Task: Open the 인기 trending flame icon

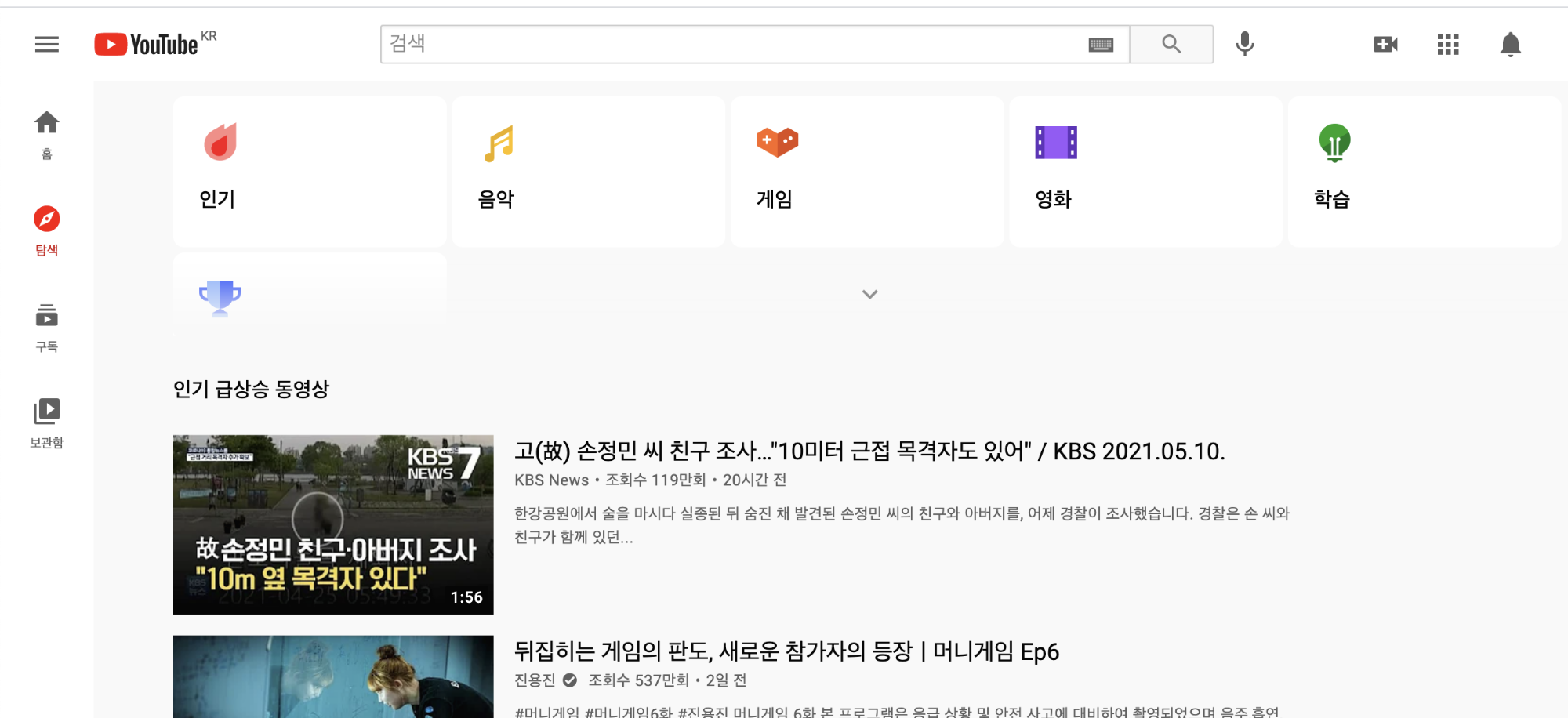Action: 220,142
